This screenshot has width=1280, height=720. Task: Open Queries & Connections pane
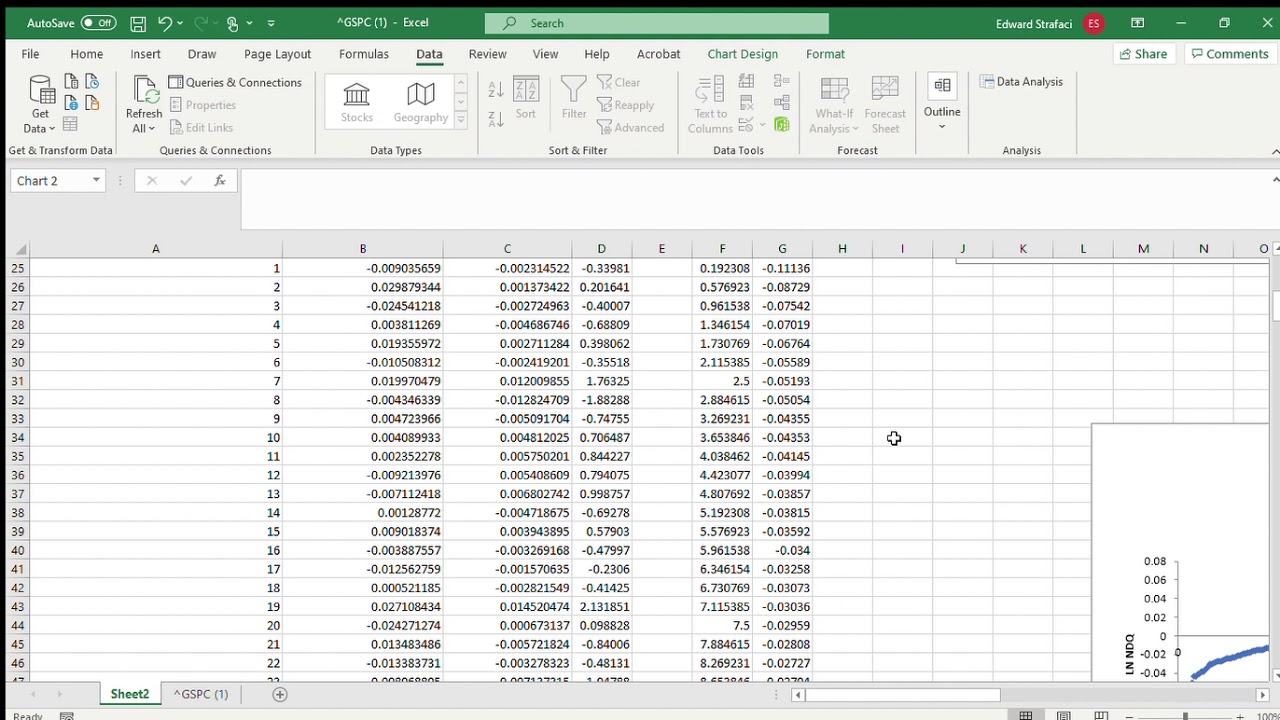point(235,82)
